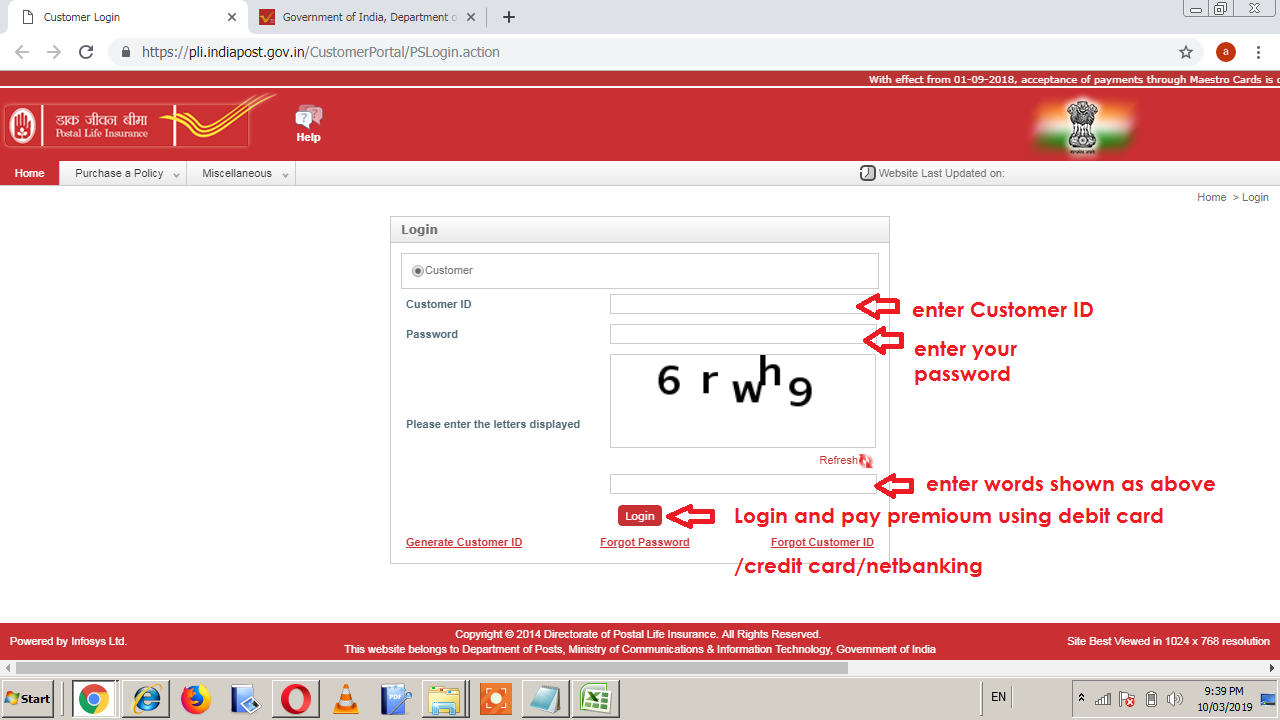The width and height of the screenshot is (1280, 720).
Task: Reload the page in Chrome
Action: point(85,51)
